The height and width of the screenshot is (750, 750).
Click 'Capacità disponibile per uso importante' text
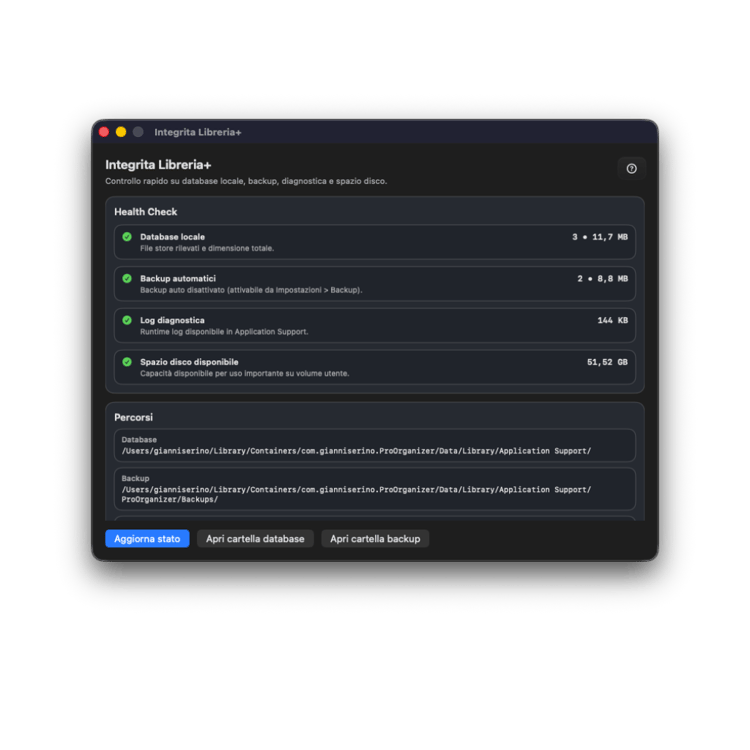(244, 373)
